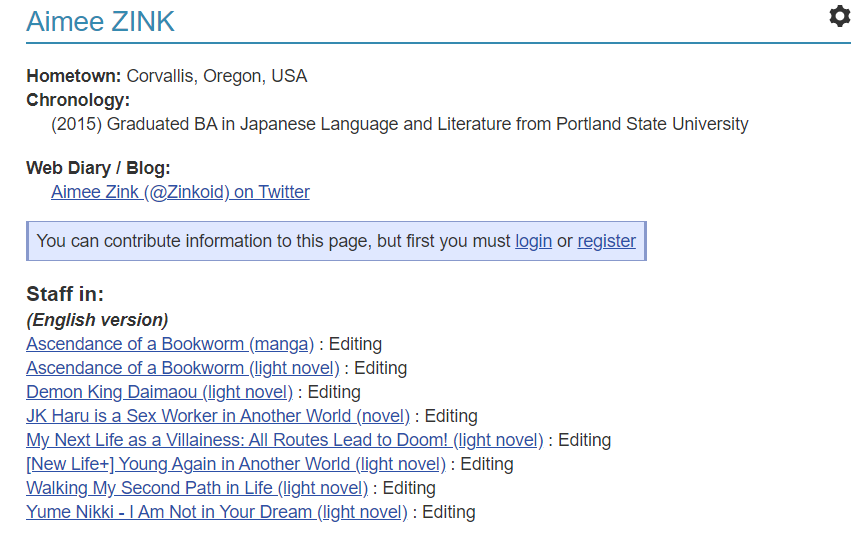Select 'You can contribute information' notice text
Image resolution: width=857 pixels, height=533 pixels.
click(x=336, y=241)
